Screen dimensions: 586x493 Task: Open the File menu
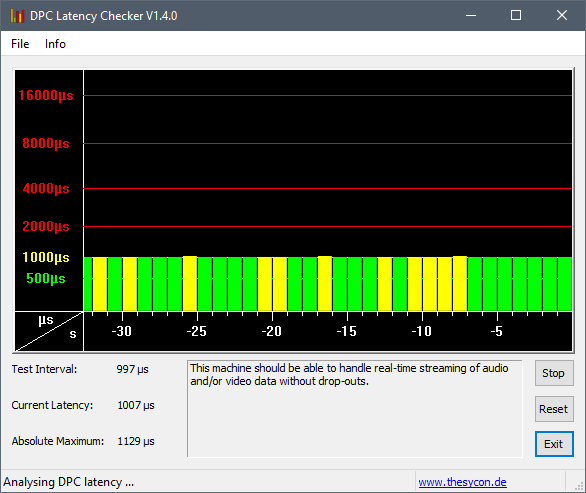pos(20,44)
